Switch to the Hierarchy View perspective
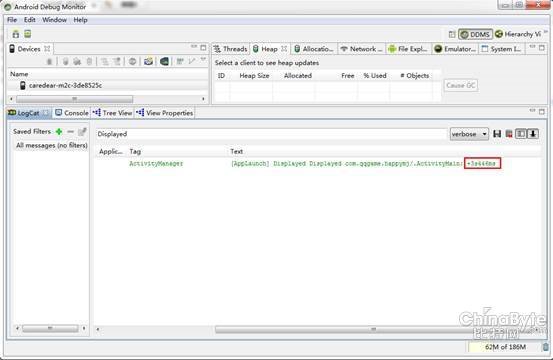The width and height of the screenshot is (553, 360). [518, 34]
